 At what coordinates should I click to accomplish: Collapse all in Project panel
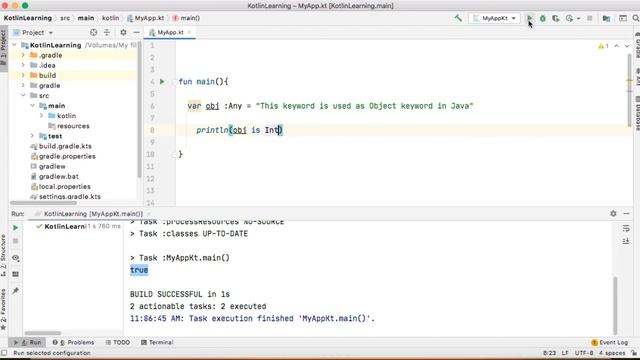pyautogui.click(x=107, y=32)
